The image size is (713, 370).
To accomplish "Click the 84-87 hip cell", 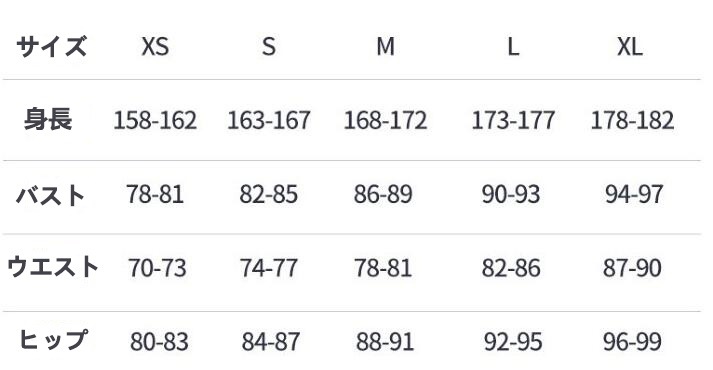I will 271,342.
